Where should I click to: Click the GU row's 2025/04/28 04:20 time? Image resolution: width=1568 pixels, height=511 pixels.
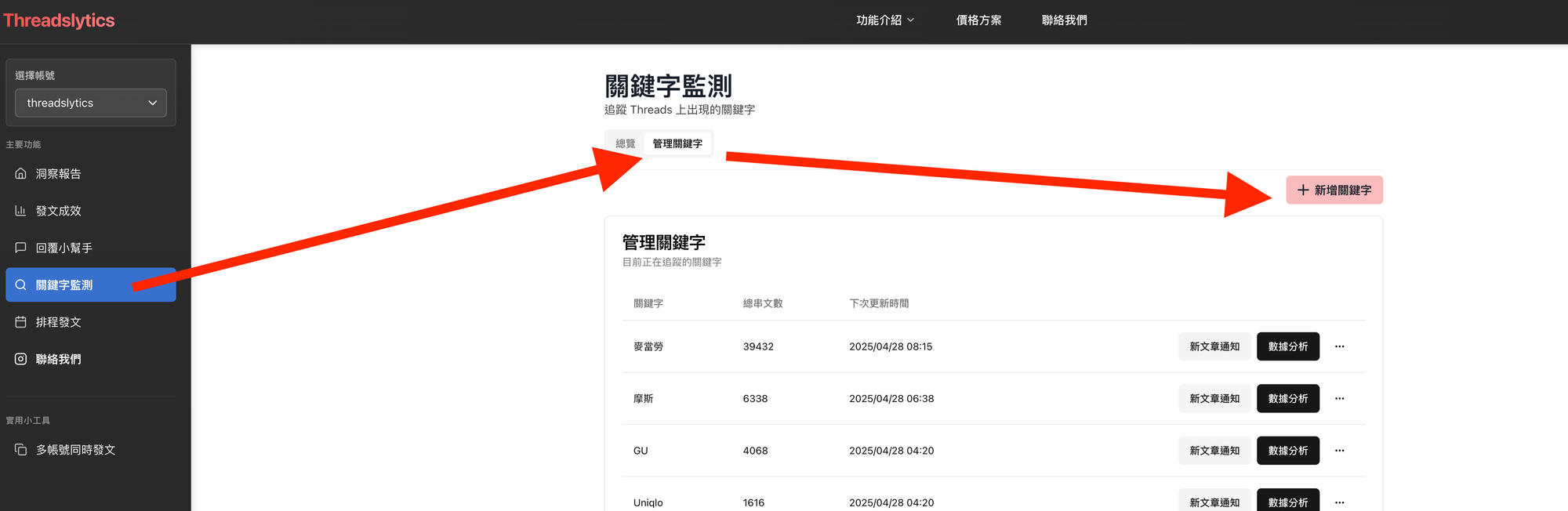coord(891,451)
